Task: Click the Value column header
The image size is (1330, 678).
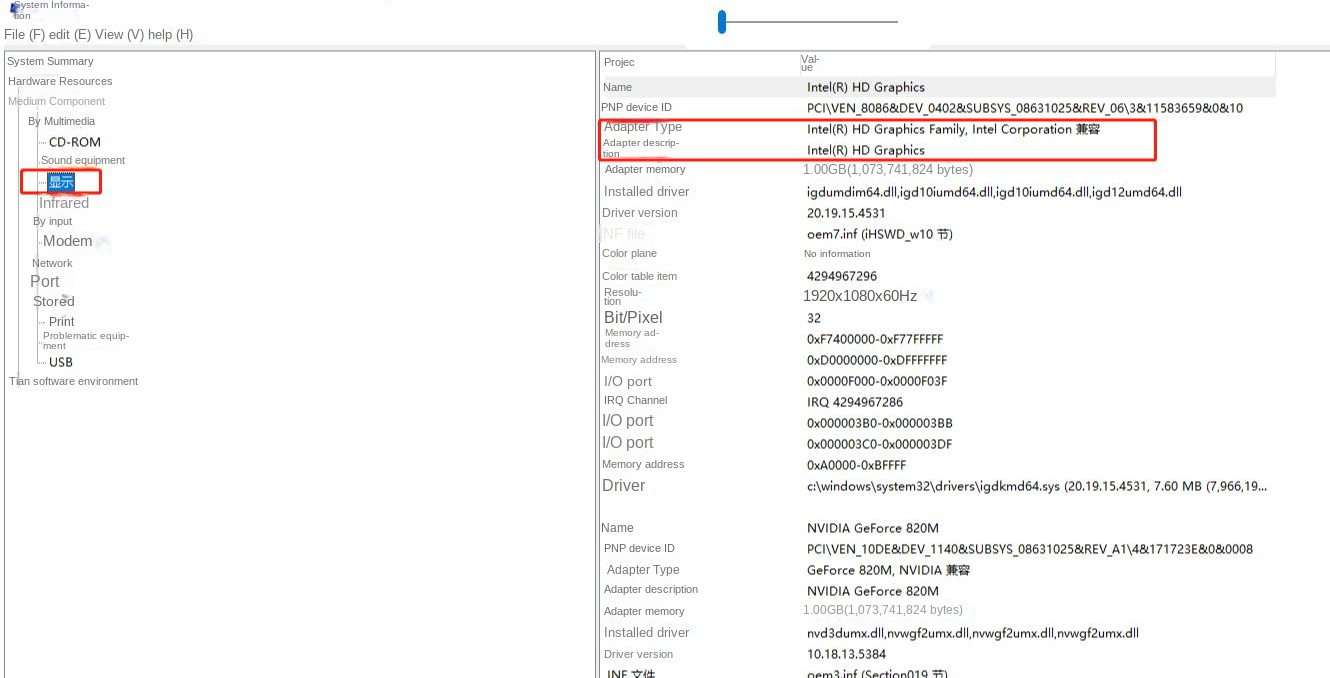Action: tap(810, 62)
